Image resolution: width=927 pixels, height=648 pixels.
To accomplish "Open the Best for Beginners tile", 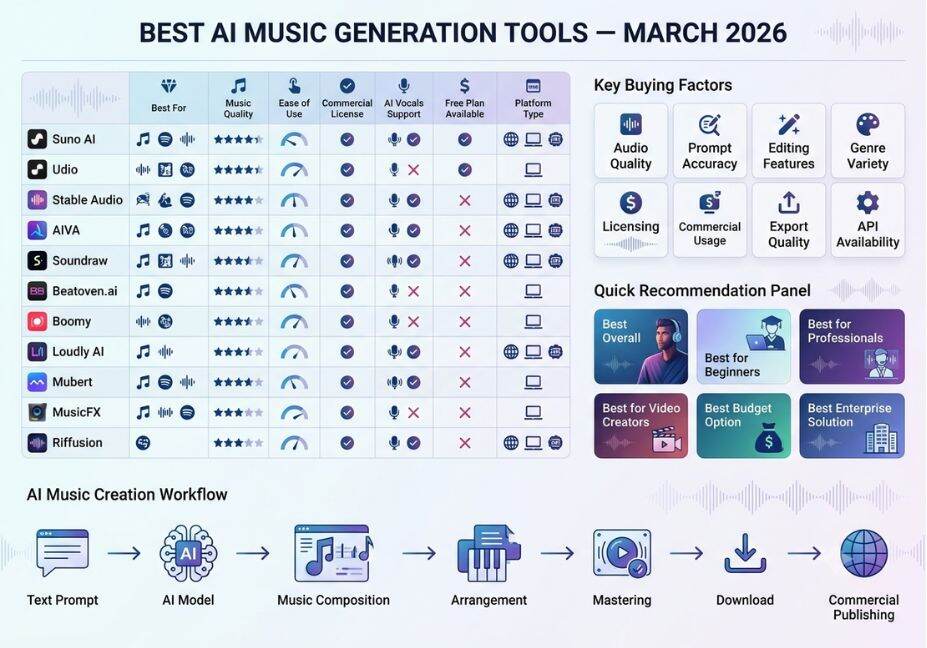I will click(744, 346).
